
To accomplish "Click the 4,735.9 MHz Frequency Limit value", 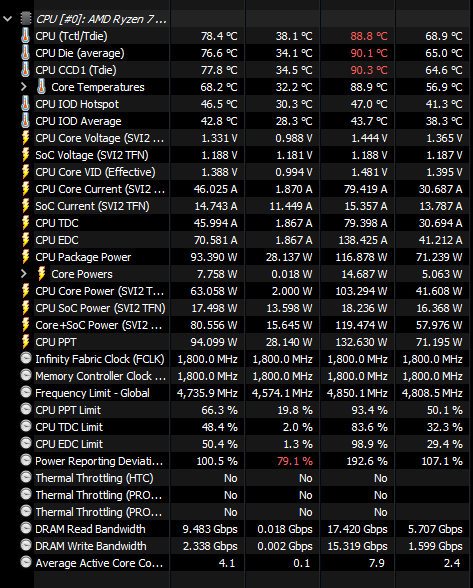I will (x=207, y=393).
